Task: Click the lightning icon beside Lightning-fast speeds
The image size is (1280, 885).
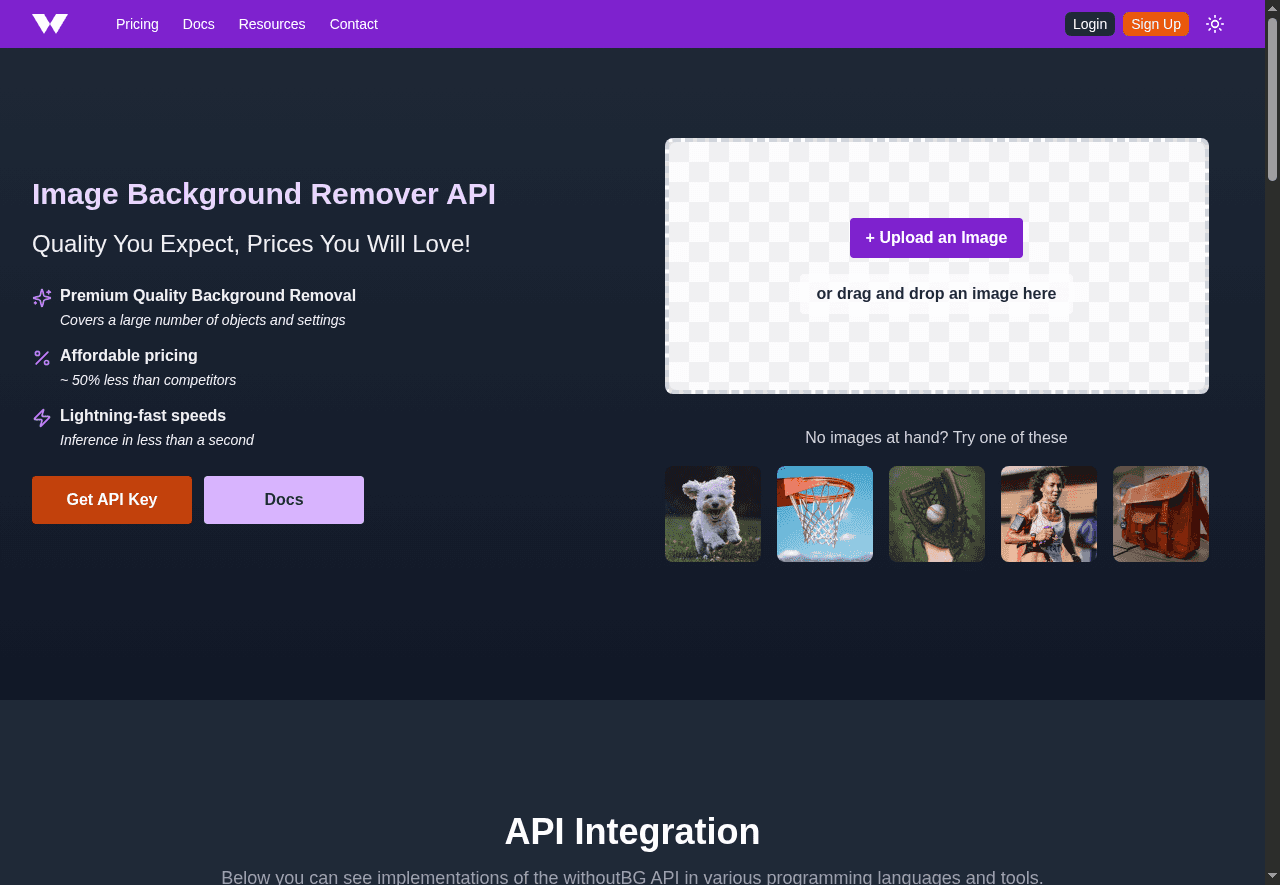Action: (41, 418)
